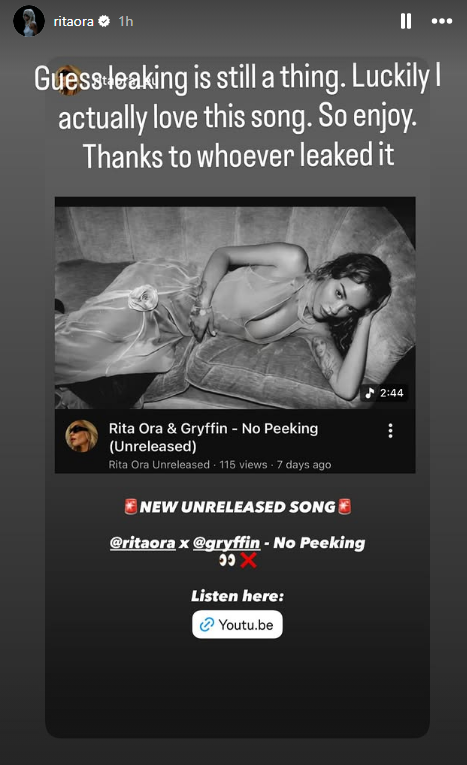Screen dimensions: 467x765
Task: Click the NEW UNRELEASED SONG heading
Action: (238, 507)
